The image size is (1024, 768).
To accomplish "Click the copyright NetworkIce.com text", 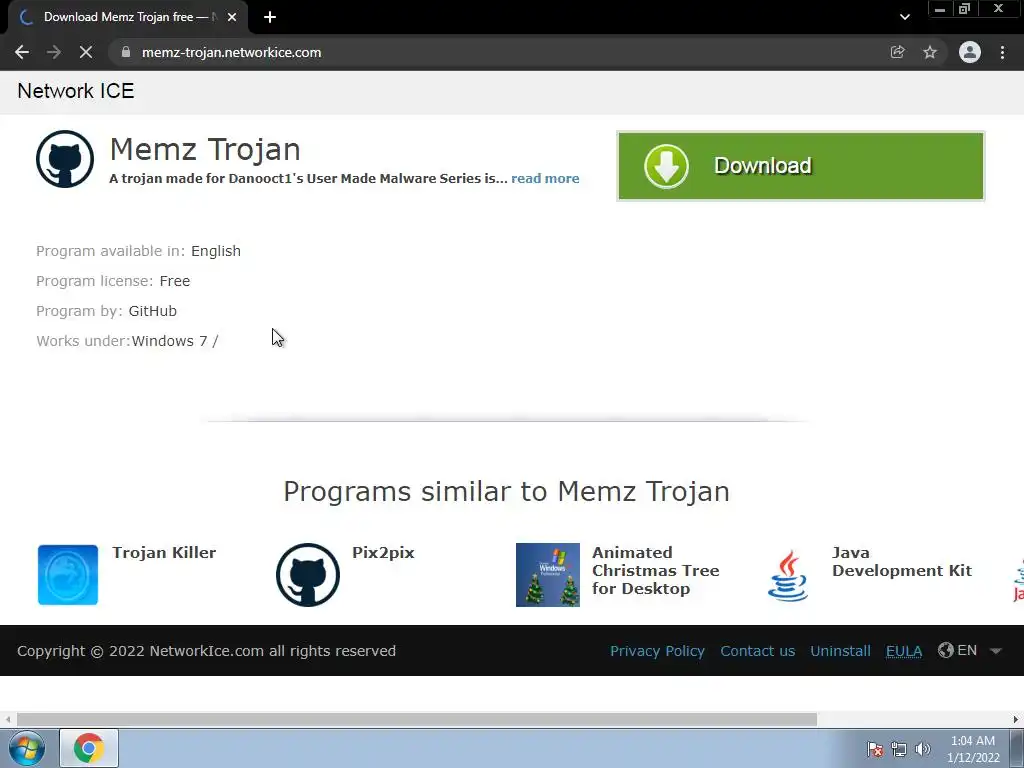I will tap(206, 651).
